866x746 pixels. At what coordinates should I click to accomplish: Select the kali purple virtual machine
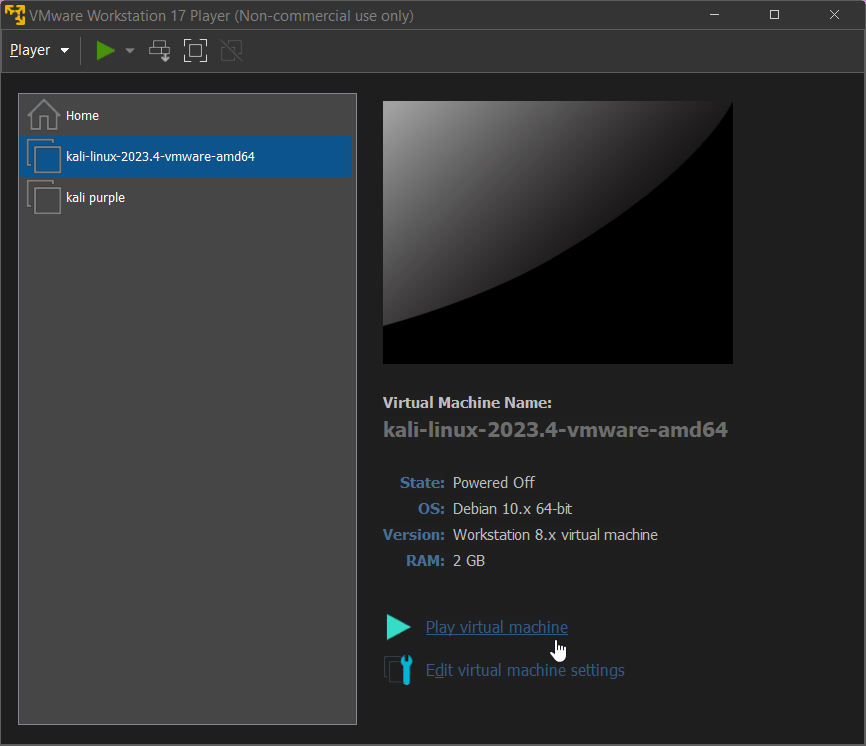(186, 198)
